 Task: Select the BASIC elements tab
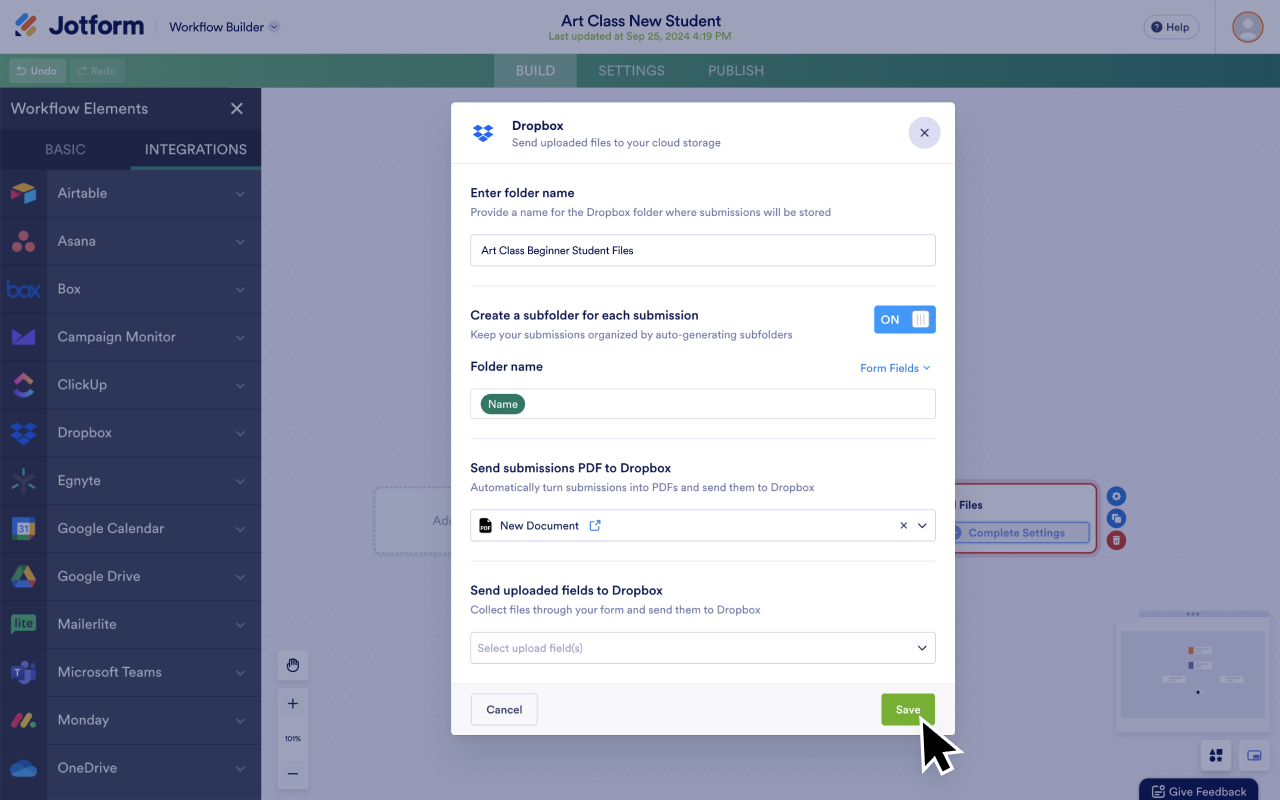tap(65, 149)
